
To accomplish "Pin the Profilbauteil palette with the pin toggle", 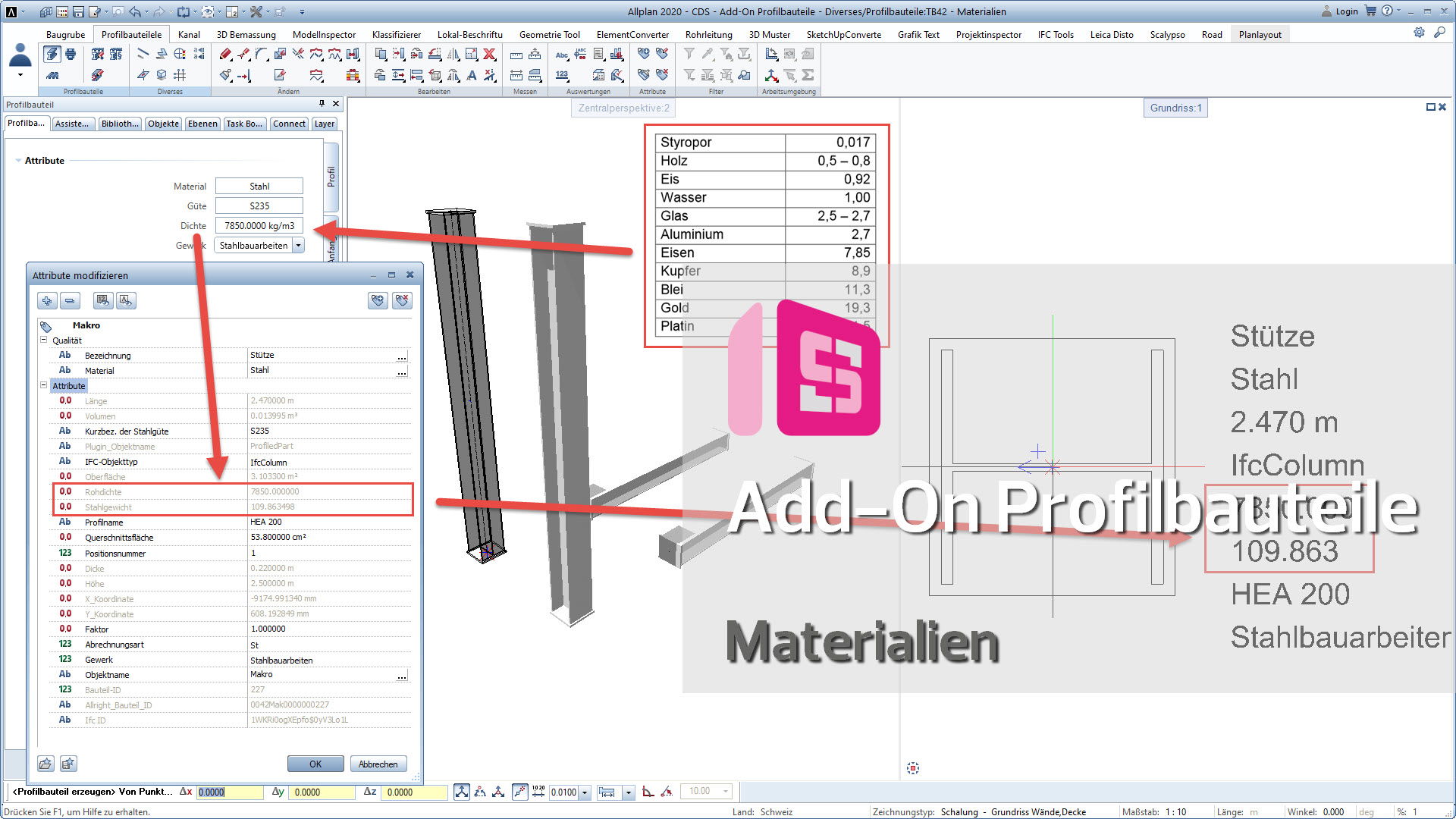I will (322, 104).
